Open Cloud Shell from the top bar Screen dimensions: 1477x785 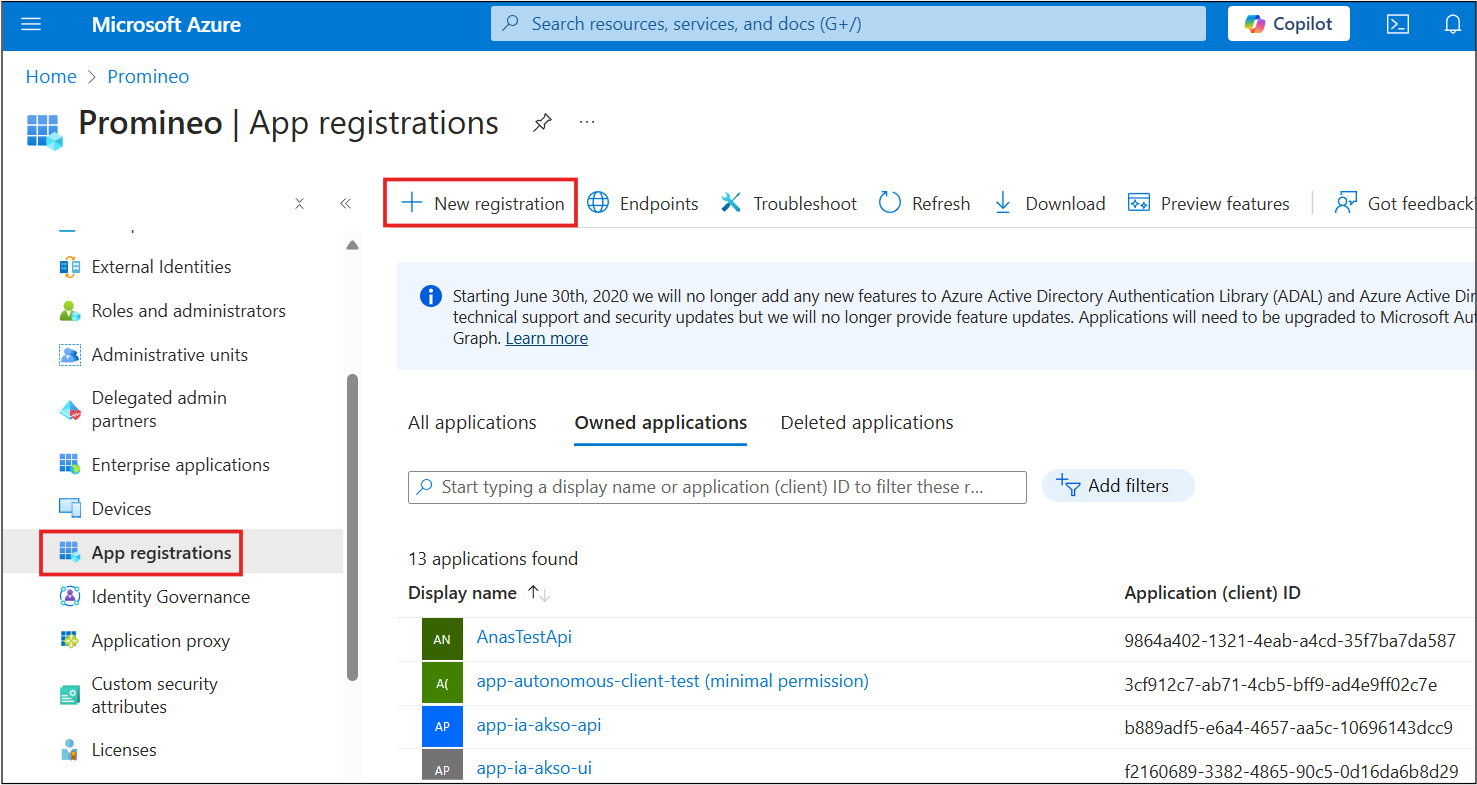[x=1398, y=24]
